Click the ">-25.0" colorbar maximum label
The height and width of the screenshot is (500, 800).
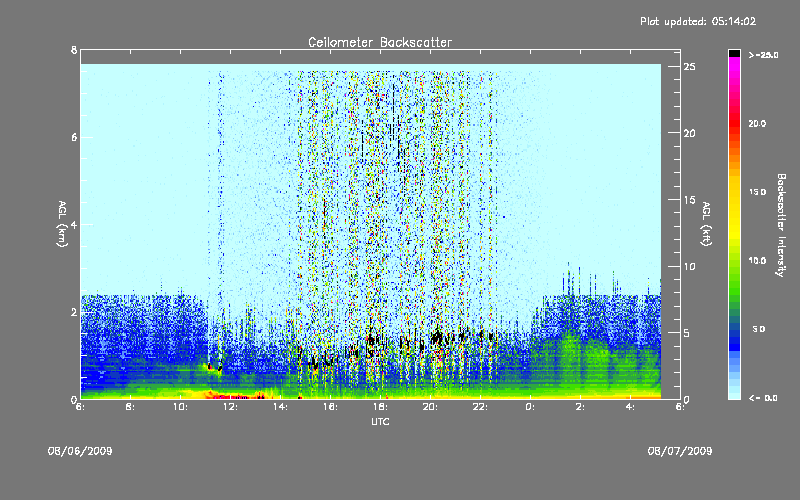763,55
